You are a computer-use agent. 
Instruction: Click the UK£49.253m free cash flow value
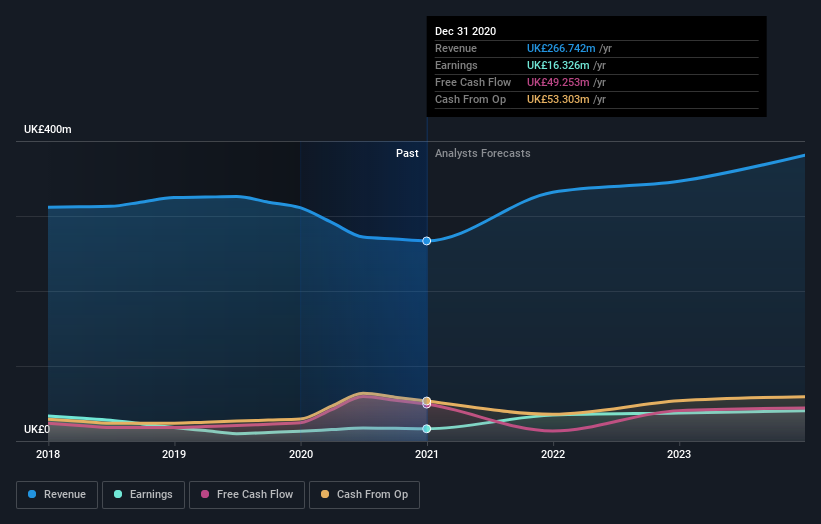pyautogui.click(x=558, y=82)
